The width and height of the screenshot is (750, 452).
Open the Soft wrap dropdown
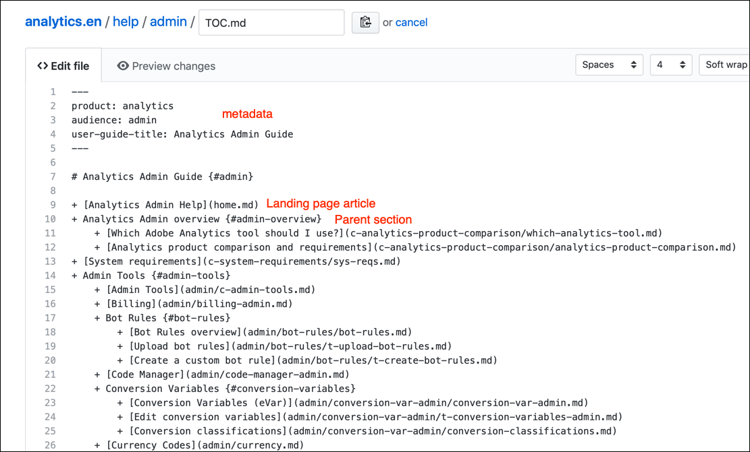pyautogui.click(x=724, y=65)
